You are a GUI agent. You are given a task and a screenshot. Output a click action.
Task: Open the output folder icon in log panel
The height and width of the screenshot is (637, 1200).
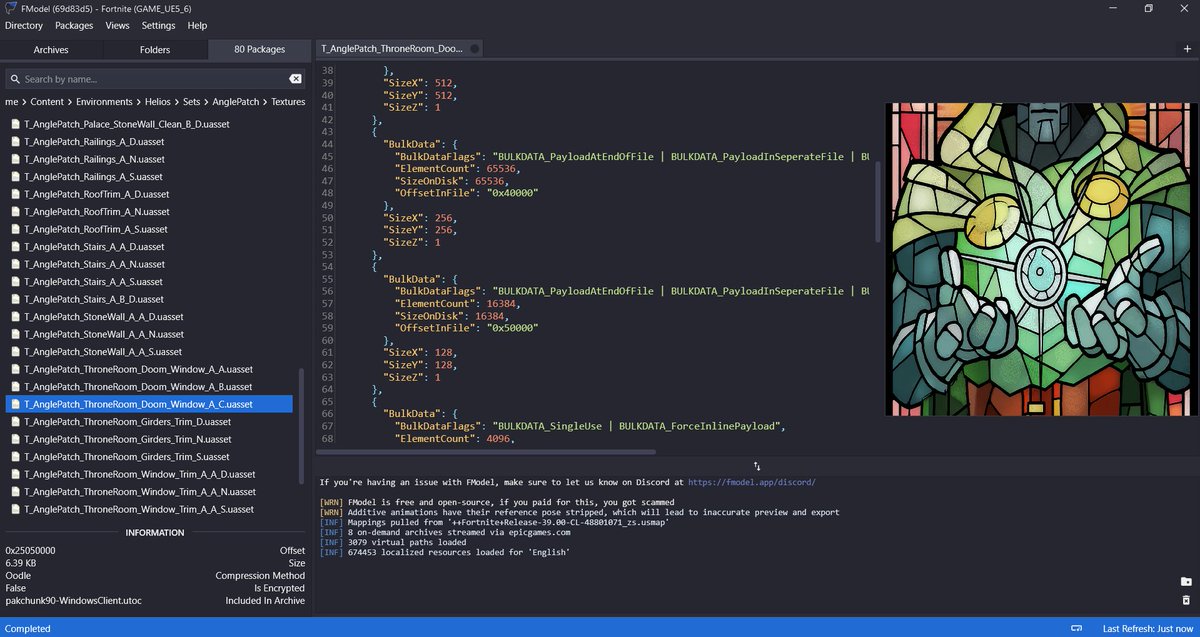[x=1186, y=581]
